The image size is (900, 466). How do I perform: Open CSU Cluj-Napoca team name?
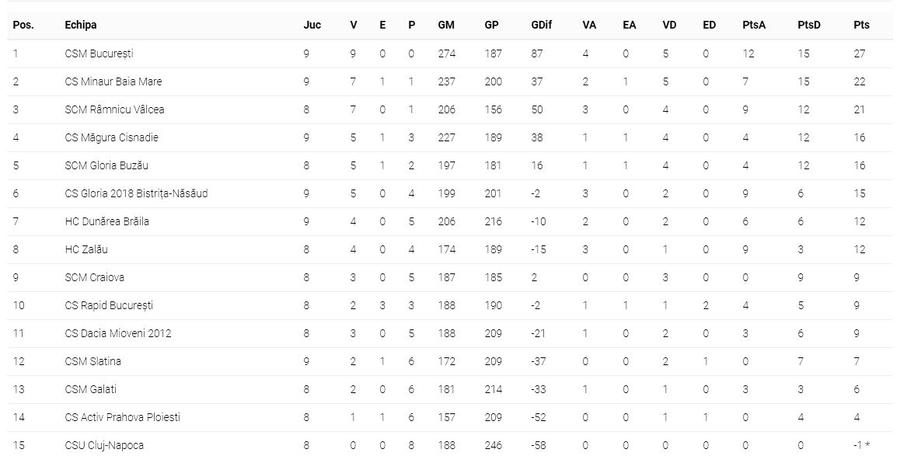[104, 445]
